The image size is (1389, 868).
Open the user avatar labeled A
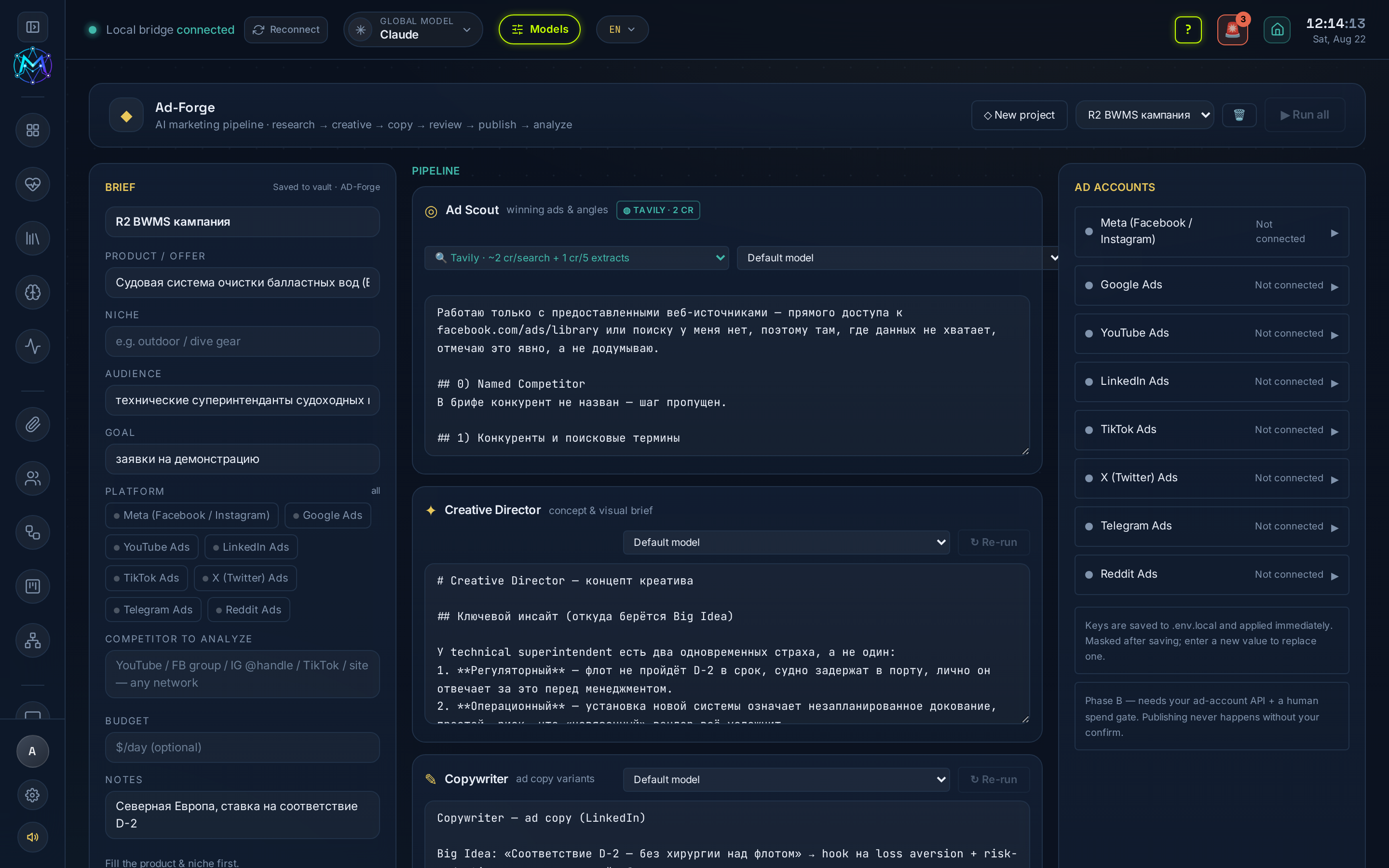33,751
